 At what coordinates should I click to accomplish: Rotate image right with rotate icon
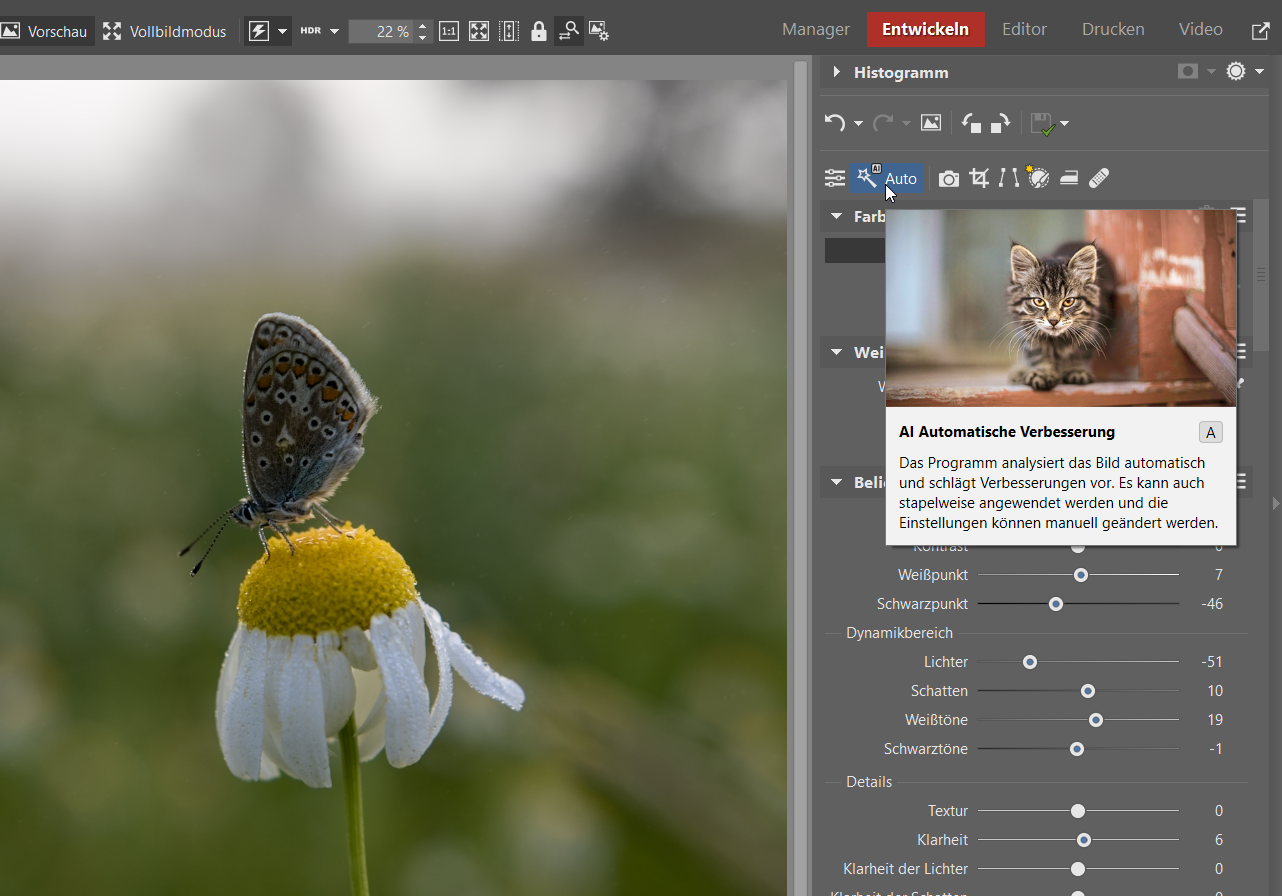(1000, 123)
